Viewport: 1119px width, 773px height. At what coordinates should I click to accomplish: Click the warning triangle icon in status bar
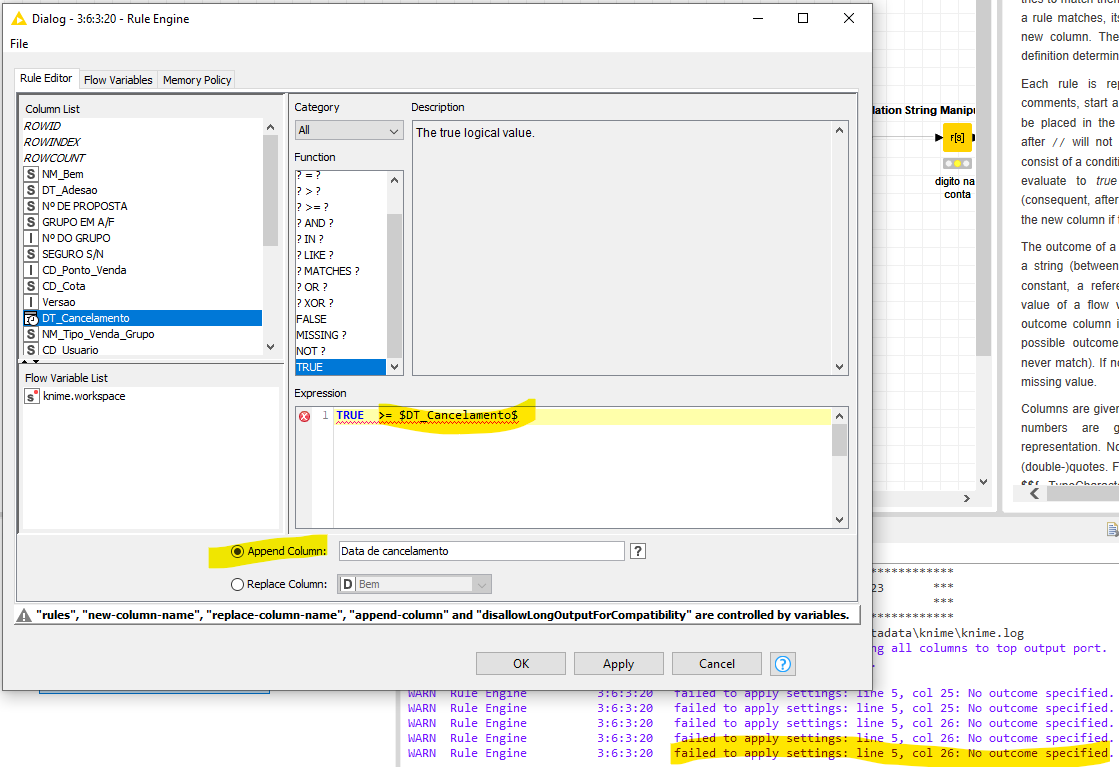pyautogui.click(x=23, y=616)
